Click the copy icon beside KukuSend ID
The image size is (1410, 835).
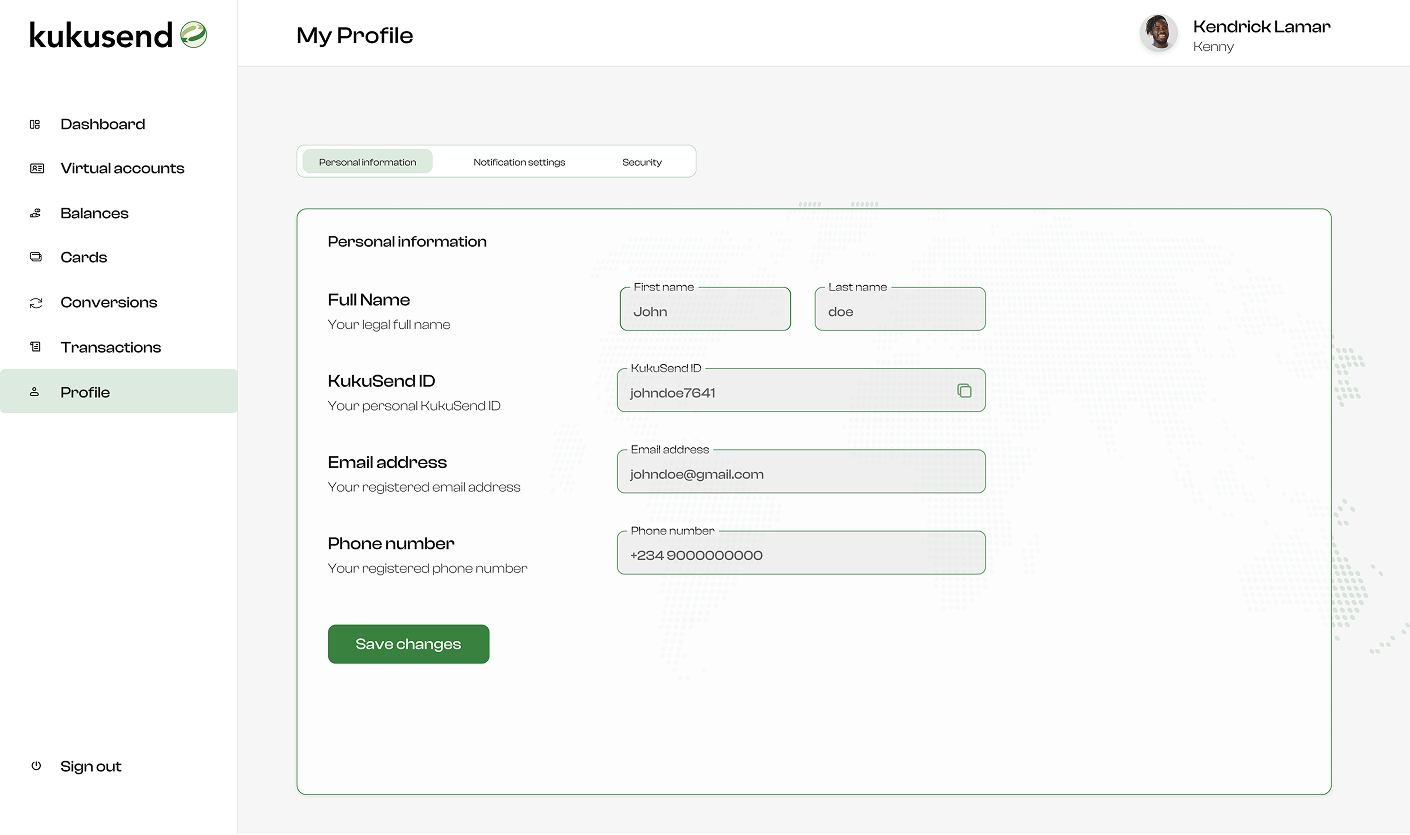(964, 390)
